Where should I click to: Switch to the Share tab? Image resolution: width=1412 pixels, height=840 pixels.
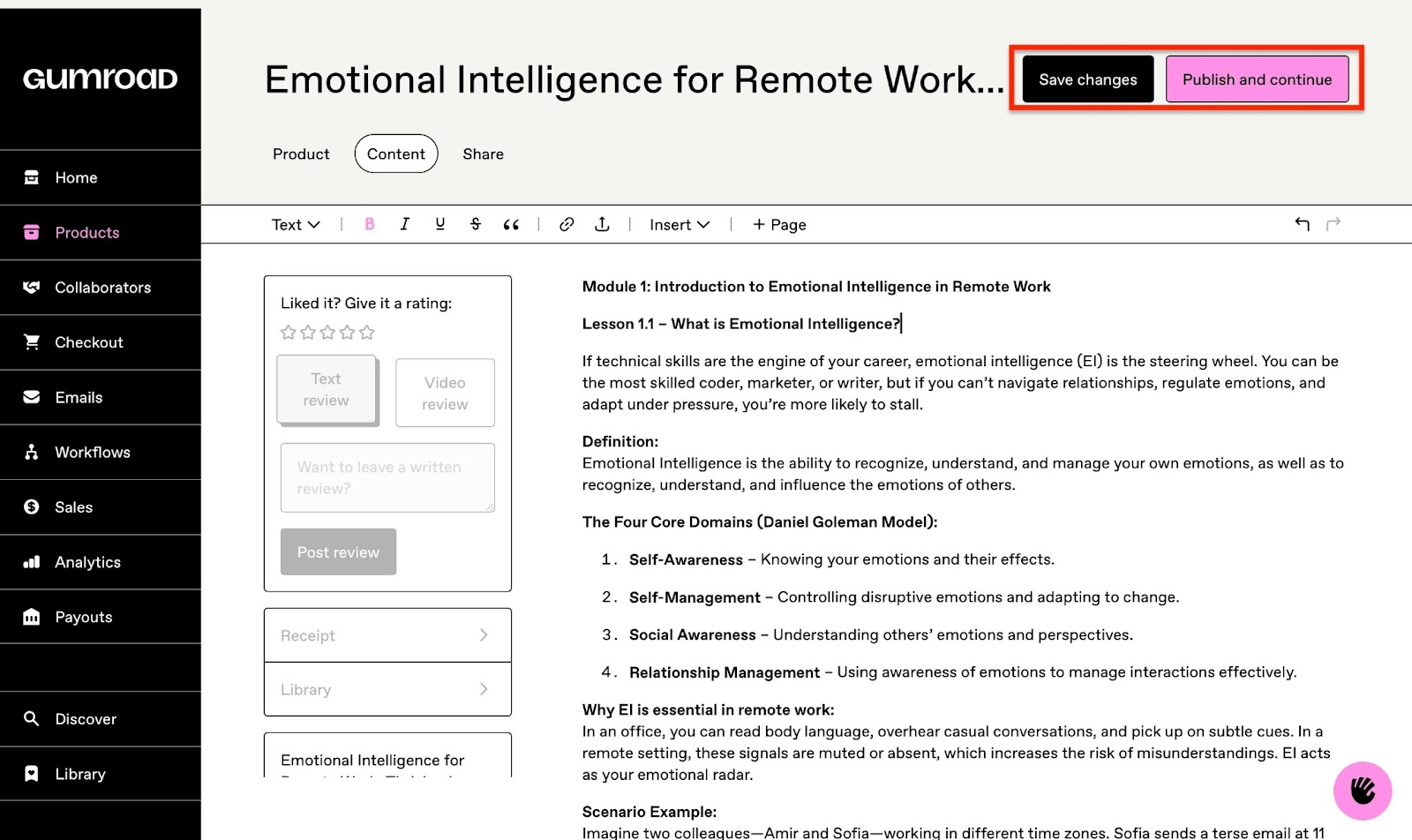point(484,154)
